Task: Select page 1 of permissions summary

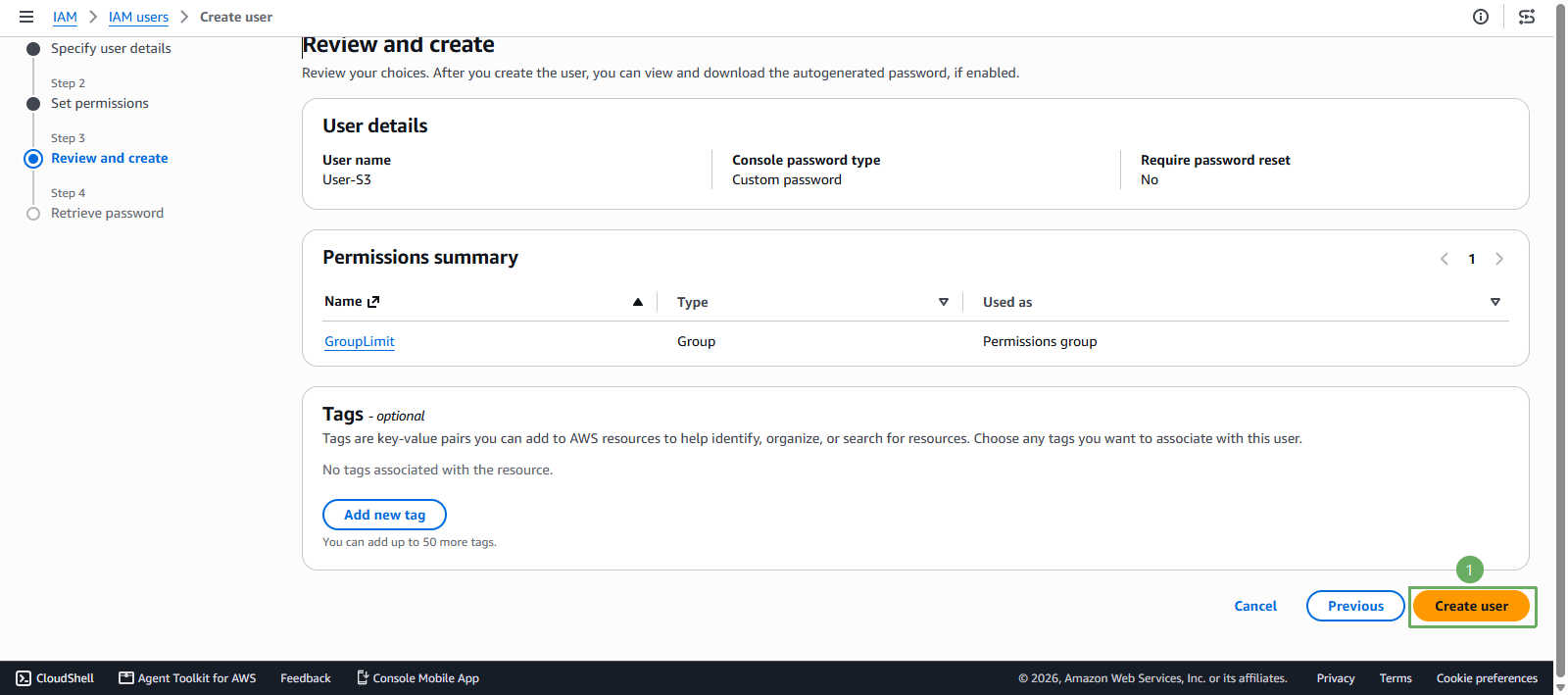Action: point(1472,259)
